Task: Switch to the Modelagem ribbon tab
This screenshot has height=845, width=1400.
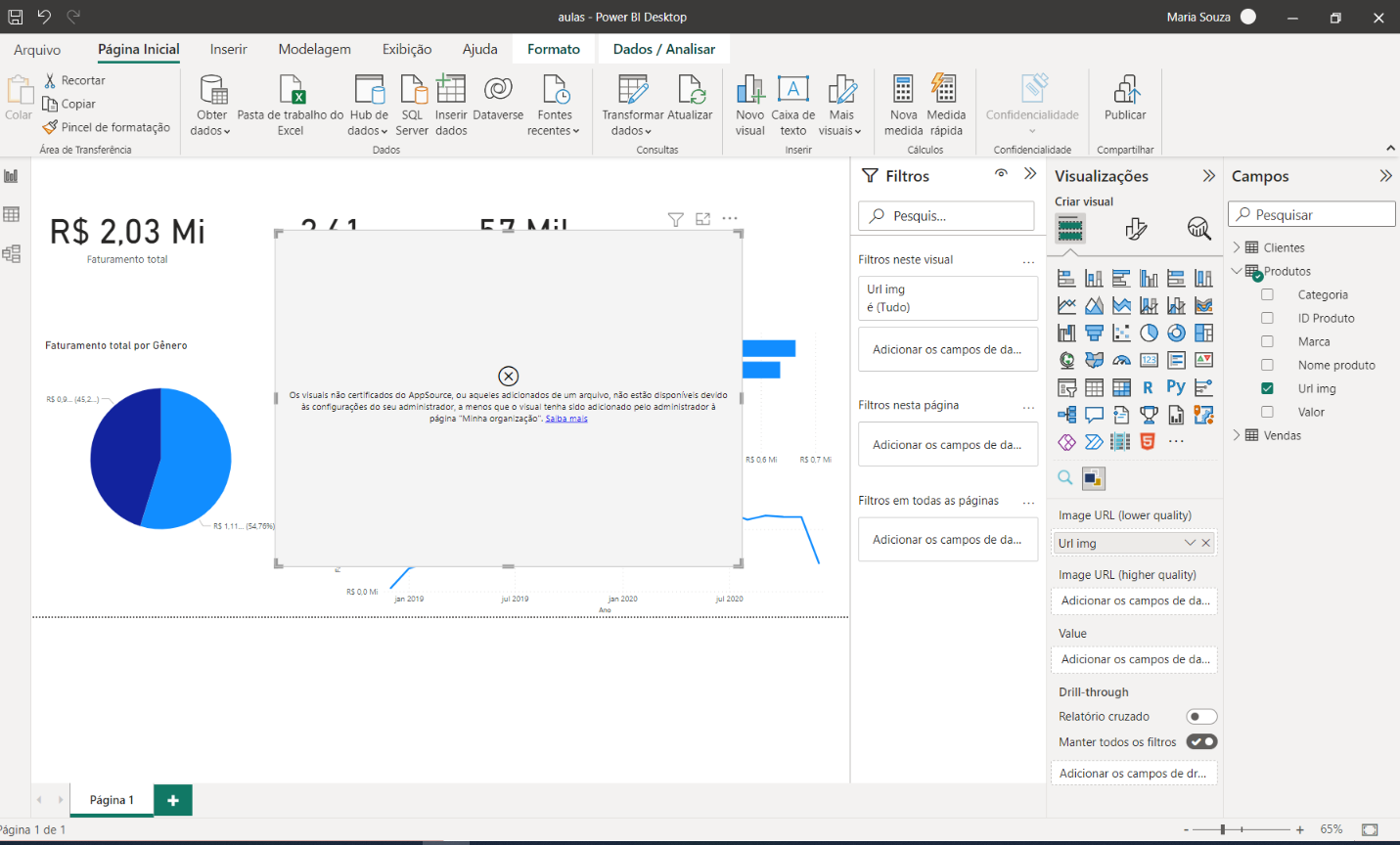Action: click(x=314, y=49)
